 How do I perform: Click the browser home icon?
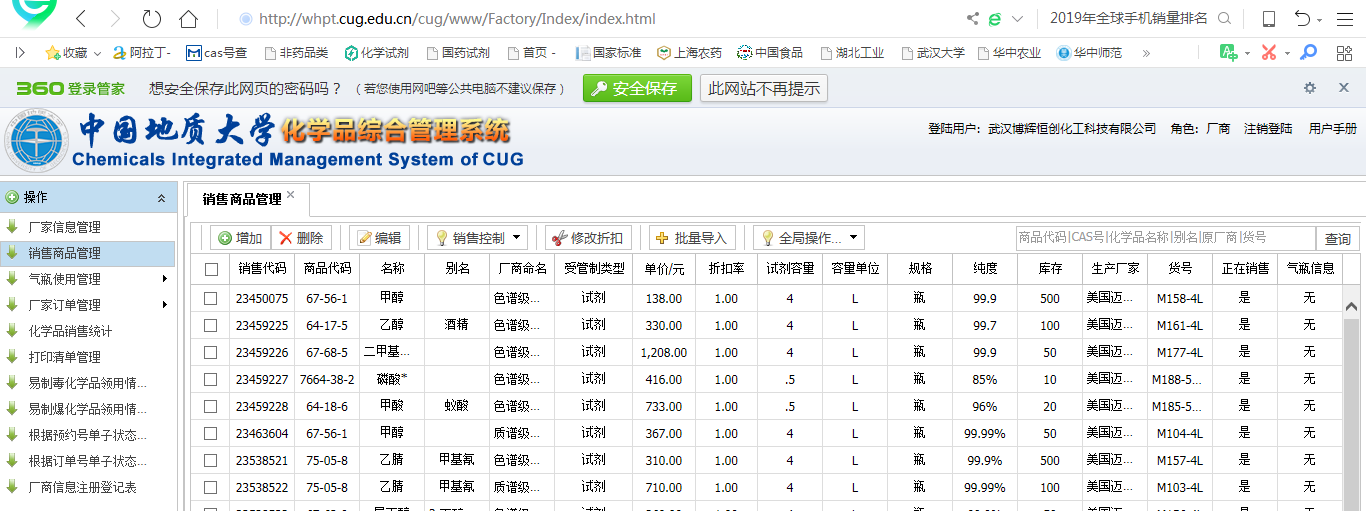pyautogui.click(x=188, y=19)
